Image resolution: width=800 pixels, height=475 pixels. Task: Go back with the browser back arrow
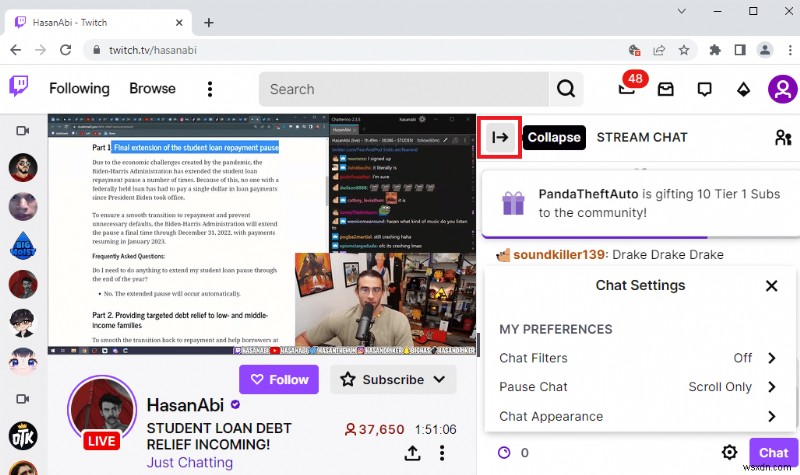(16, 50)
